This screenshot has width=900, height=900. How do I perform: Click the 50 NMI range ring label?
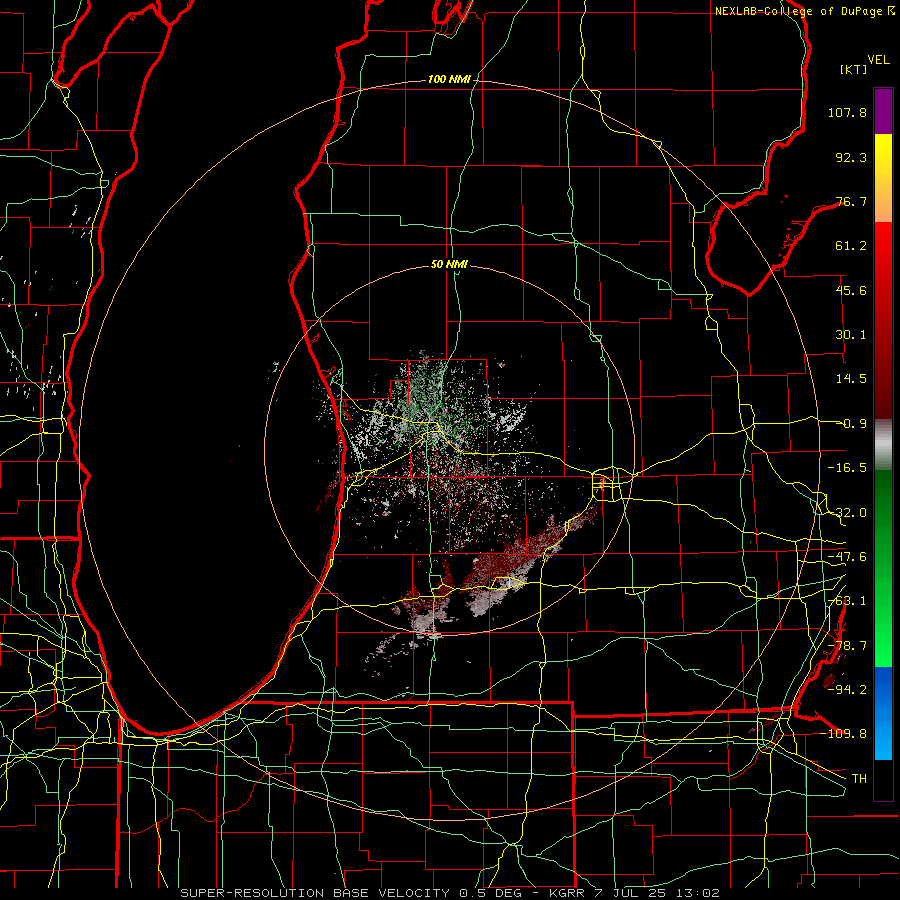pyautogui.click(x=449, y=264)
